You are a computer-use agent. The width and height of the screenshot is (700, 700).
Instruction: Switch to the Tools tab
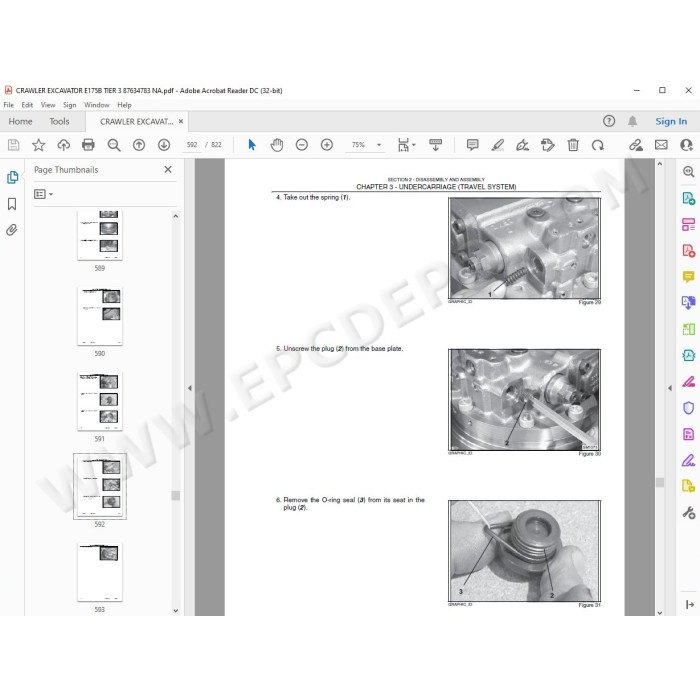pyautogui.click(x=59, y=121)
